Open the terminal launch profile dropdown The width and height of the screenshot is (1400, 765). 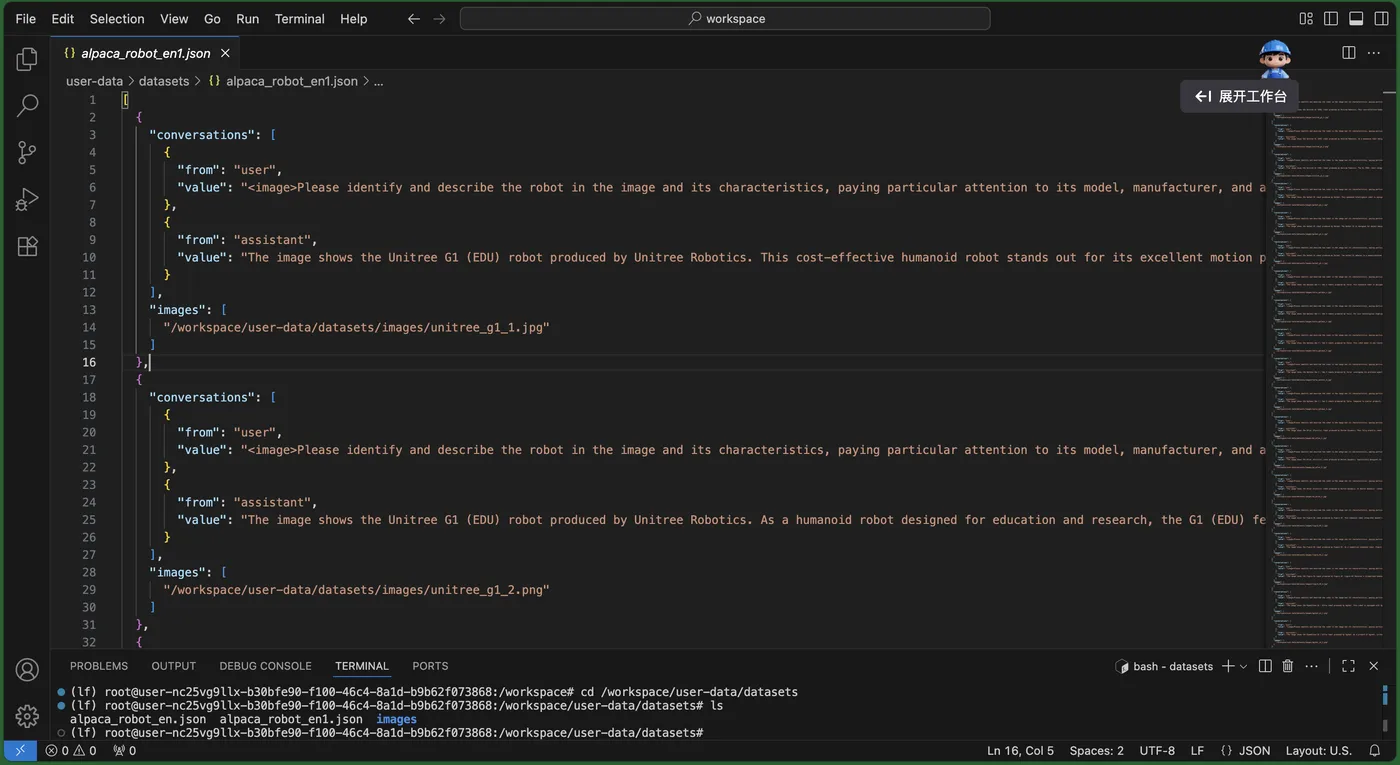coord(1244,666)
